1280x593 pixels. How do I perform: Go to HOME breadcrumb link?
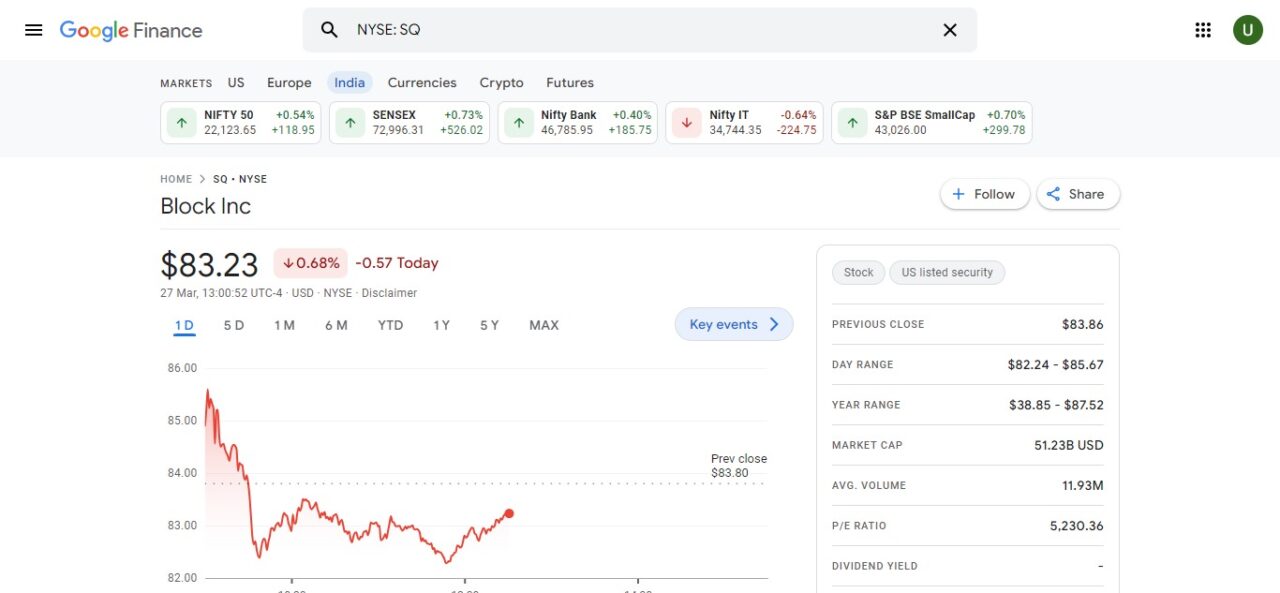(x=176, y=179)
